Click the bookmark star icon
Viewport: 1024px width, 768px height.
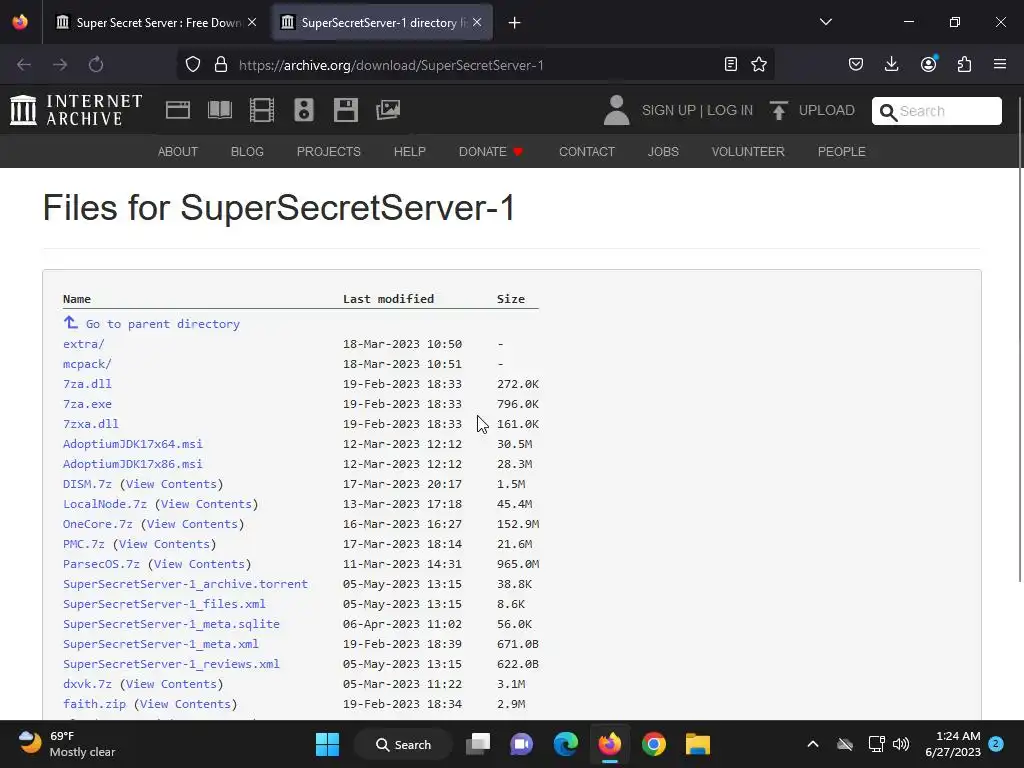(x=759, y=65)
